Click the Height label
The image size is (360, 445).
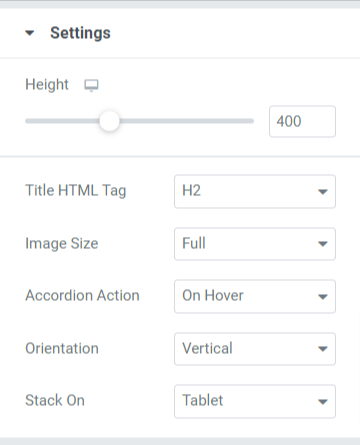(x=47, y=84)
